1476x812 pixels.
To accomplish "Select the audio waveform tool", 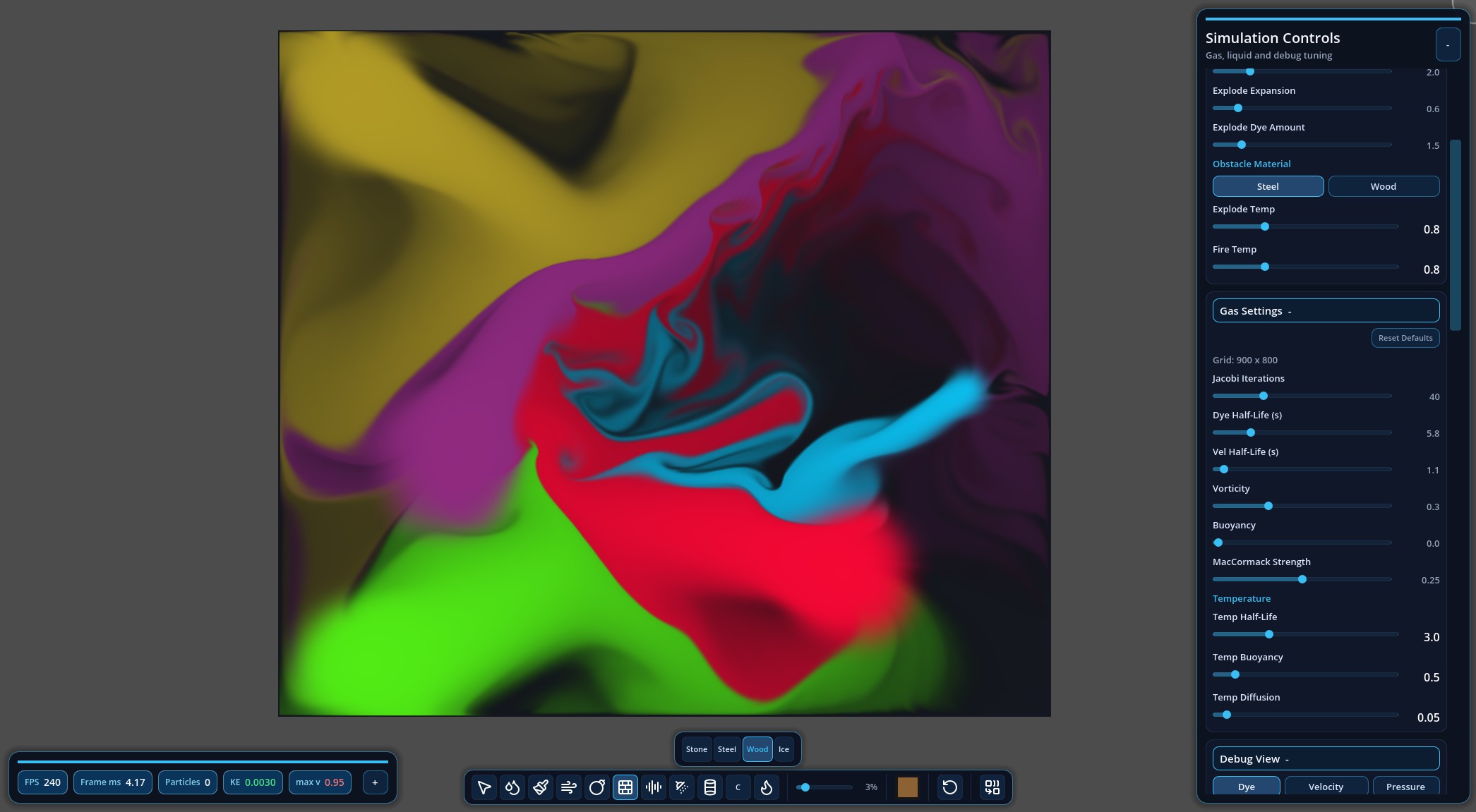I will 654,787.
